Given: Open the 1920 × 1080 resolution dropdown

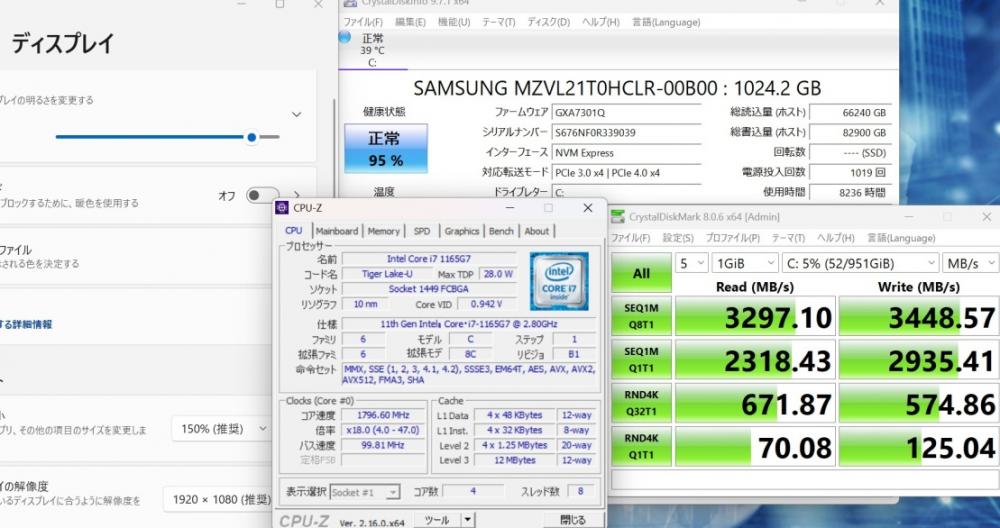Looking at the screenshot, I should [x=220, y=499].
